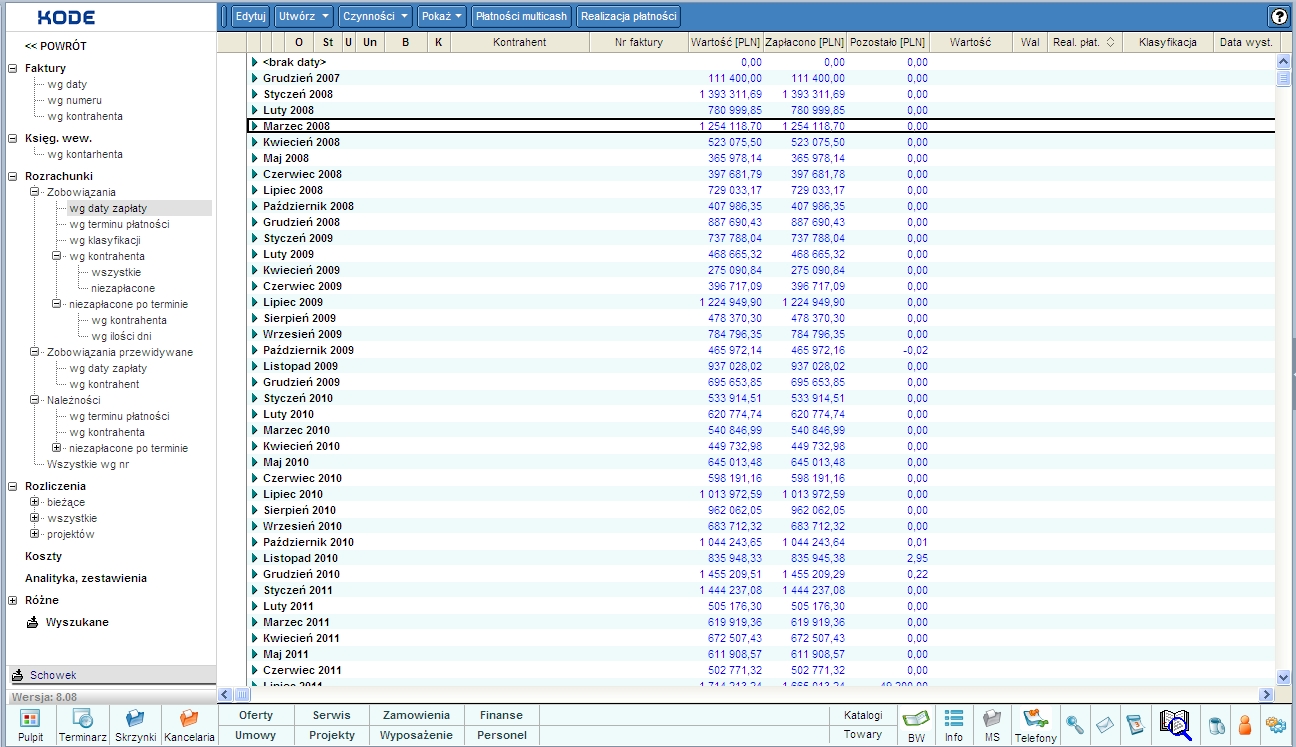Sort by the Kontrahent column header

[519, 43]
